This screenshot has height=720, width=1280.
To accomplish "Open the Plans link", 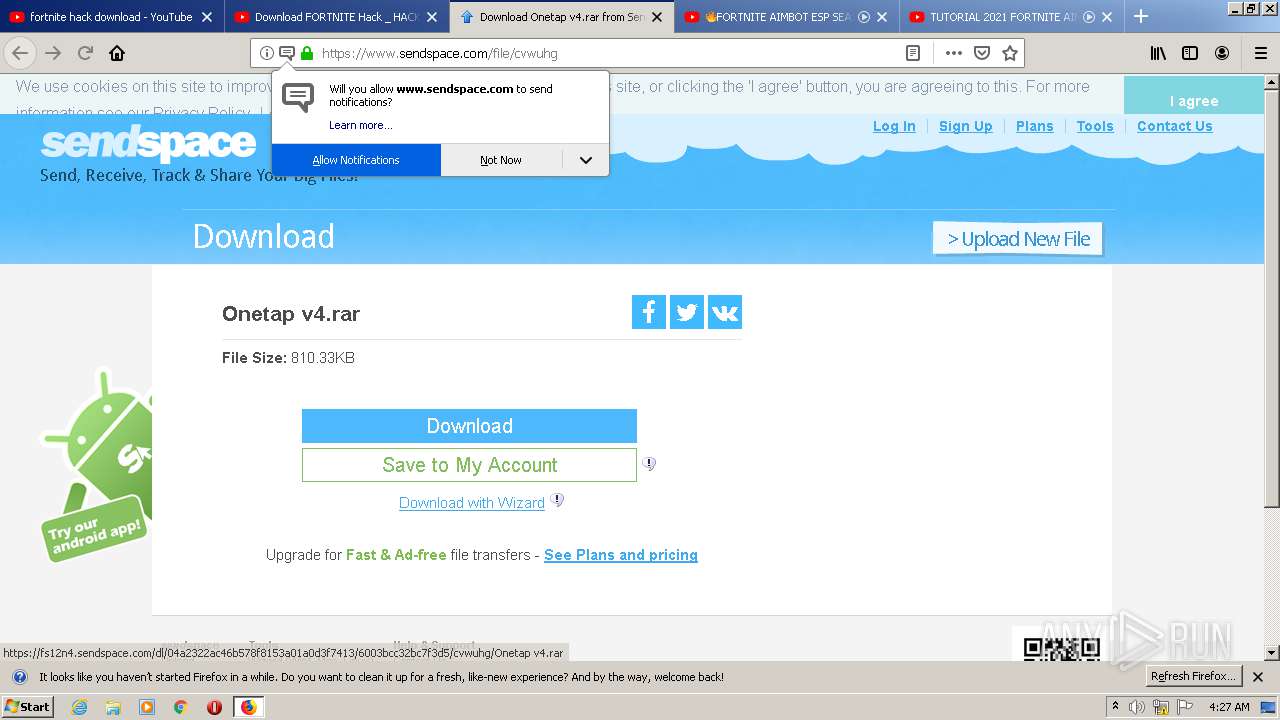I will point(1035,126).
